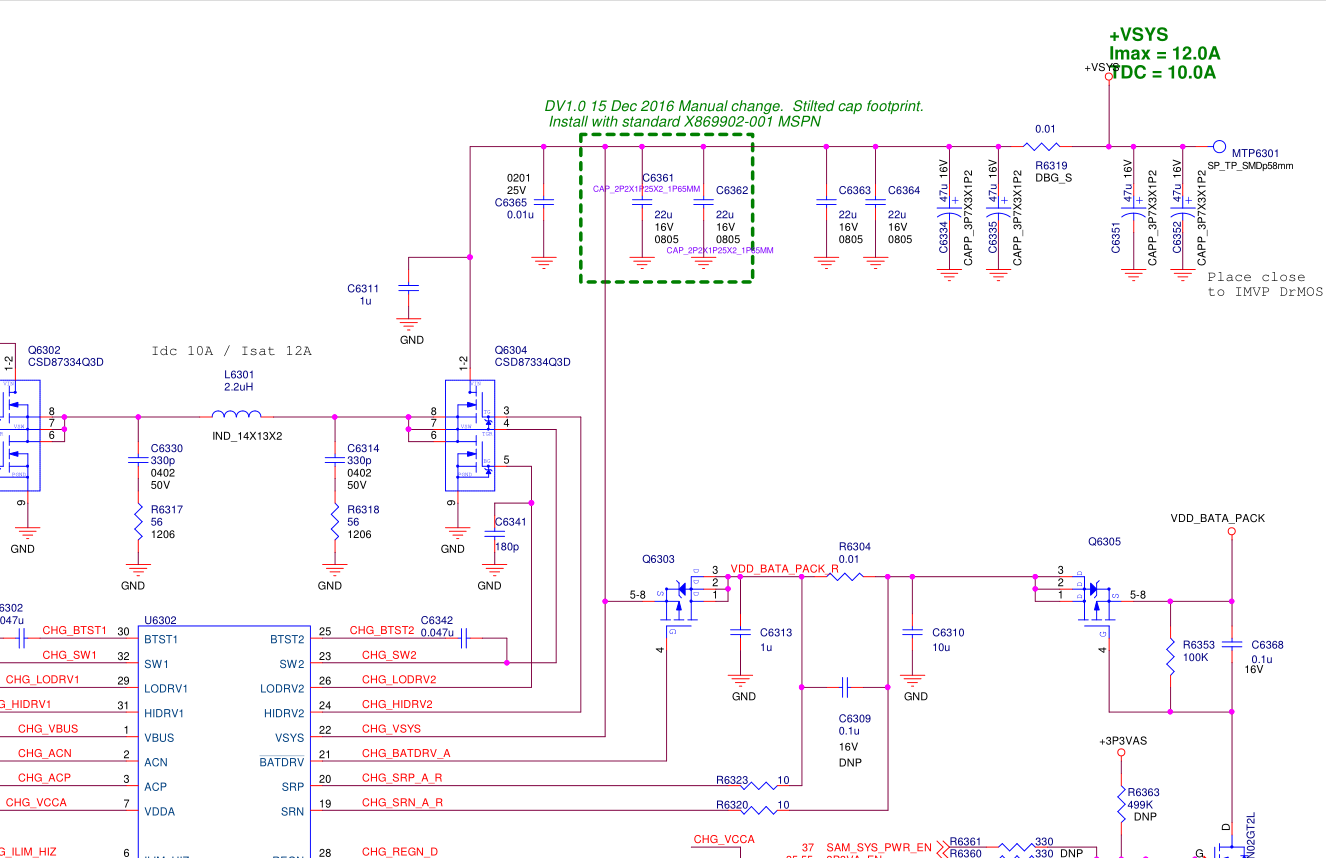Click net label CHG_SRN_A_R

pyautogui.click(x=402, y=803)
